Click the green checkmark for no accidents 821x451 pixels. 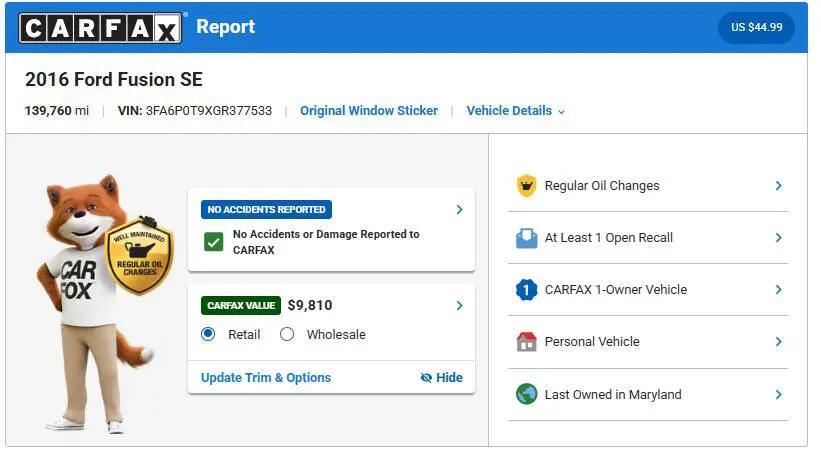pos(213,242)
